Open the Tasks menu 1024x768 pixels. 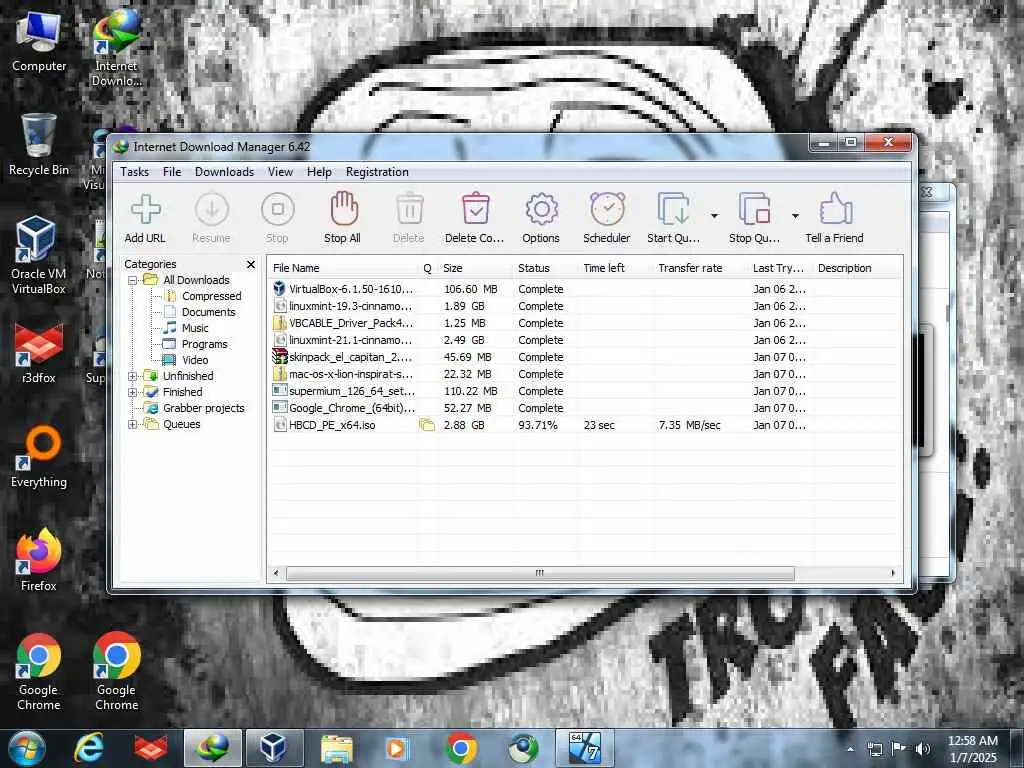[x=135, y=172]
